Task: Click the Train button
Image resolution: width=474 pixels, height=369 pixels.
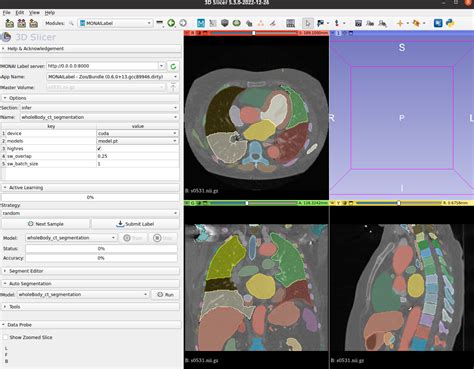Action: click(133, 238)
